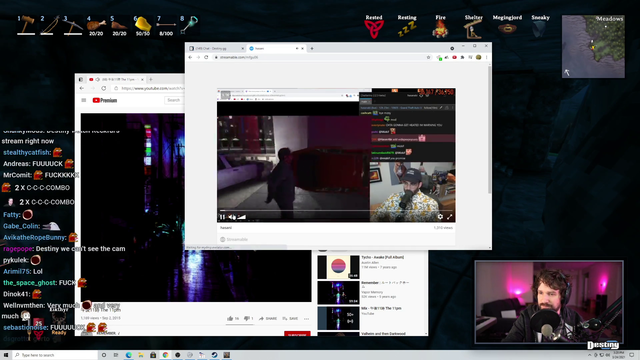Select cooked meat in hotbar slot 4
The height and width of the screenshot is (360, 640).
pos(96,25)
